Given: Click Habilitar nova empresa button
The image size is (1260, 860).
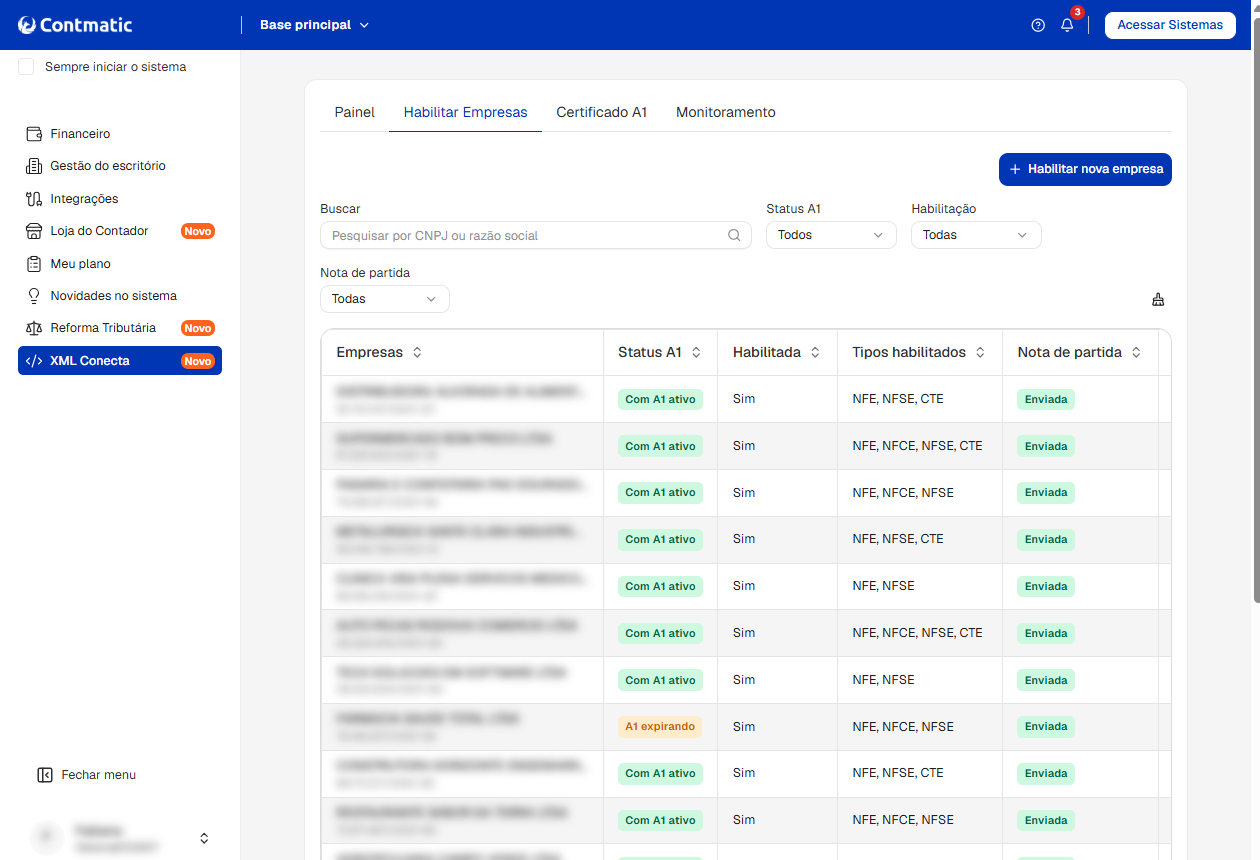Looking at the screenshot, I should [1085, 169].
